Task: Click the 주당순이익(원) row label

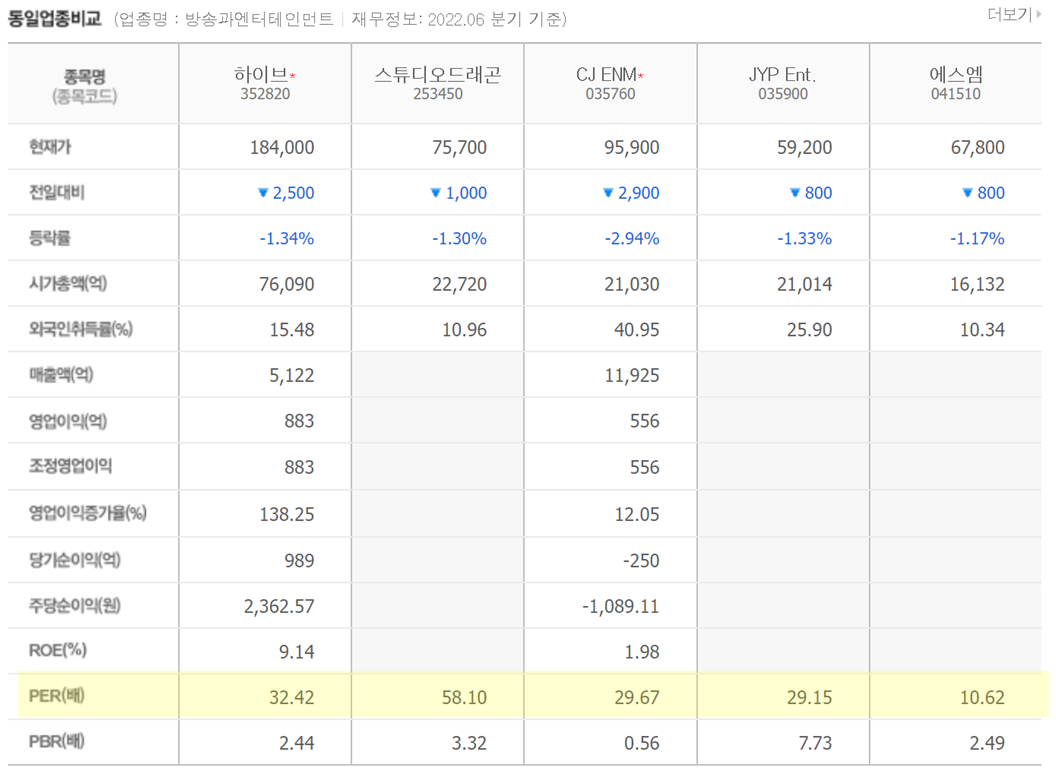Action: point(75,605)
